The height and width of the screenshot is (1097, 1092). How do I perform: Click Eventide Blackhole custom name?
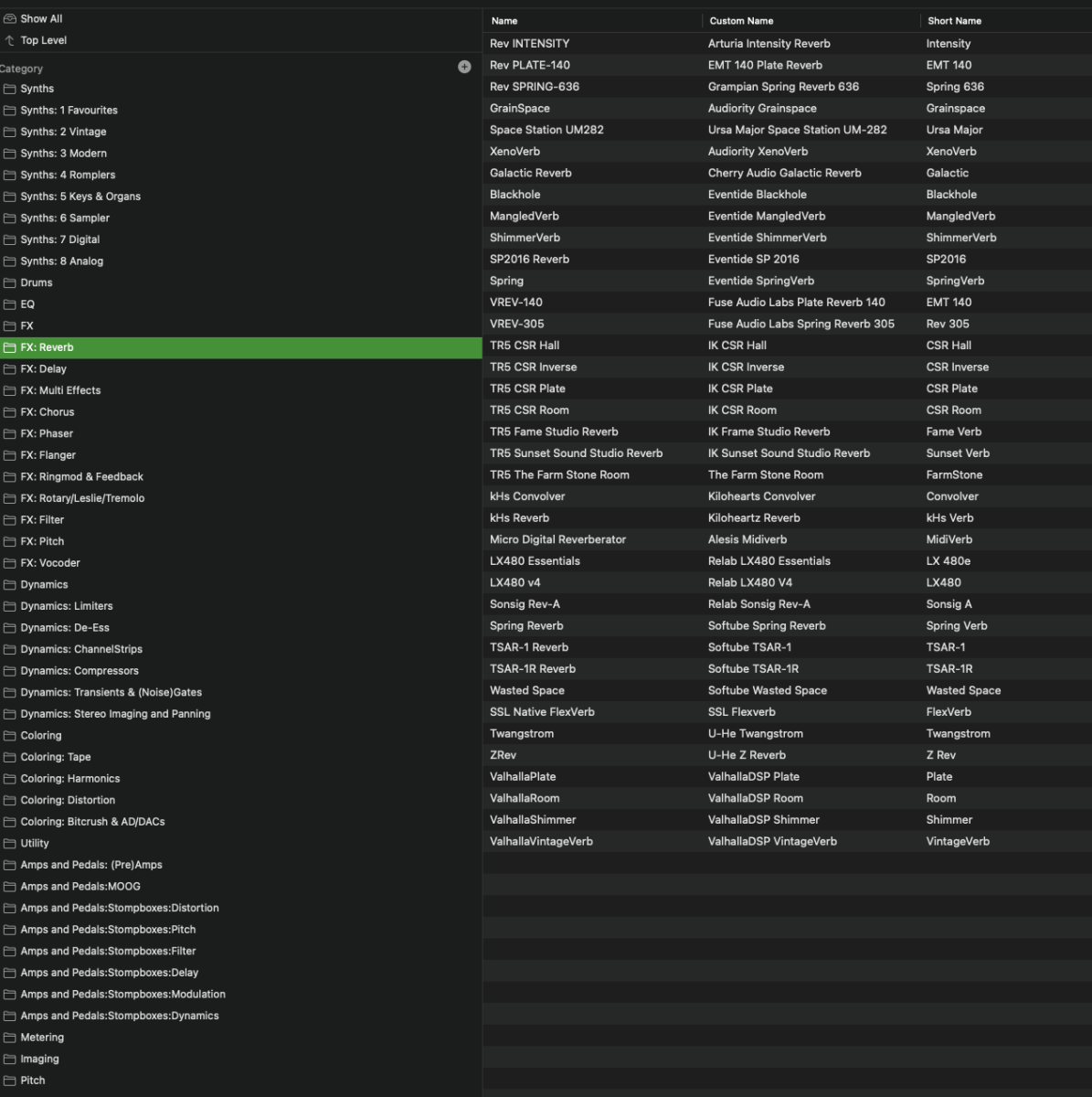click(758, 195)
